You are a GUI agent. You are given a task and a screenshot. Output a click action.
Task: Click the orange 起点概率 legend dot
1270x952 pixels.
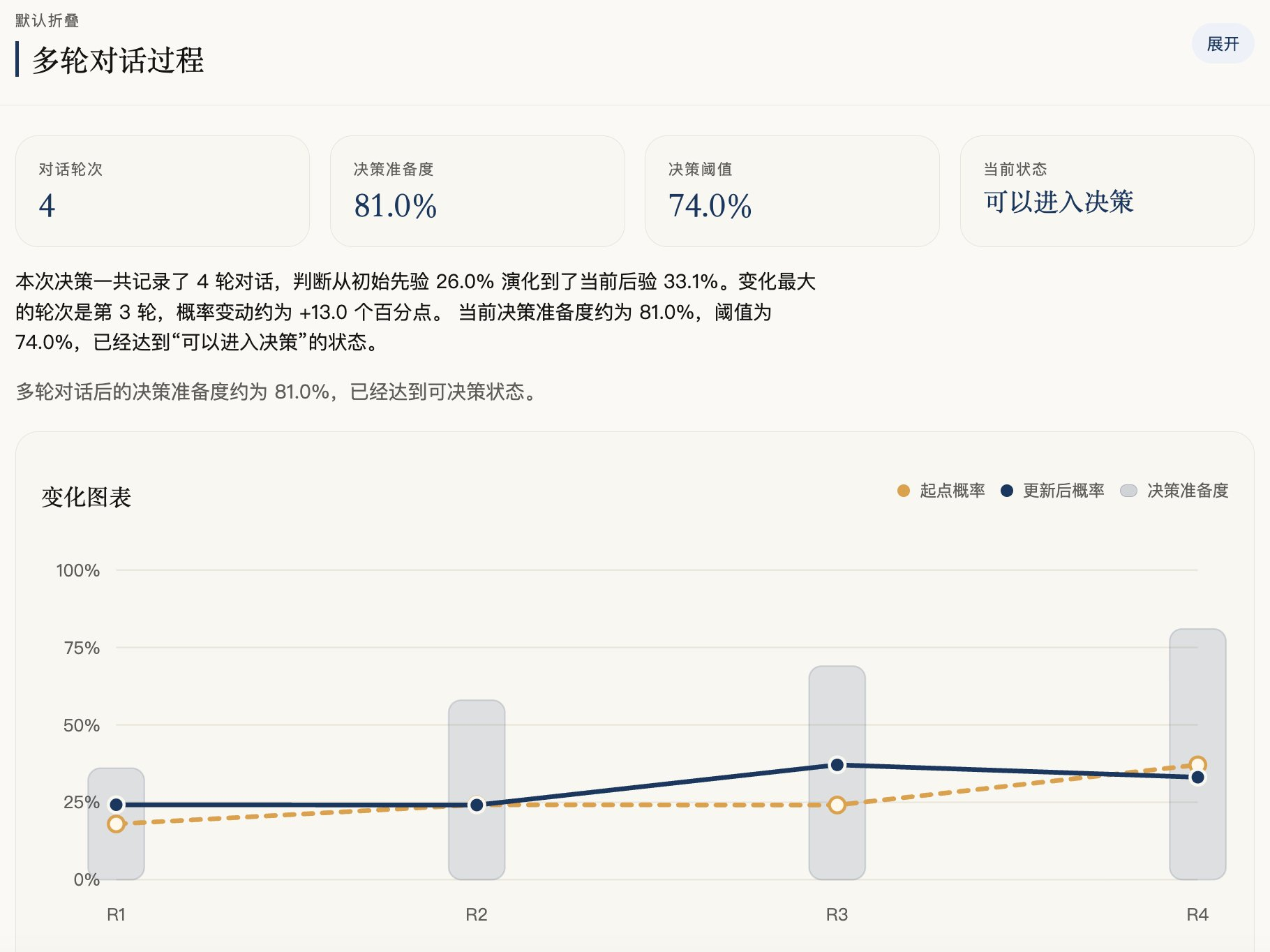(904, 491)
